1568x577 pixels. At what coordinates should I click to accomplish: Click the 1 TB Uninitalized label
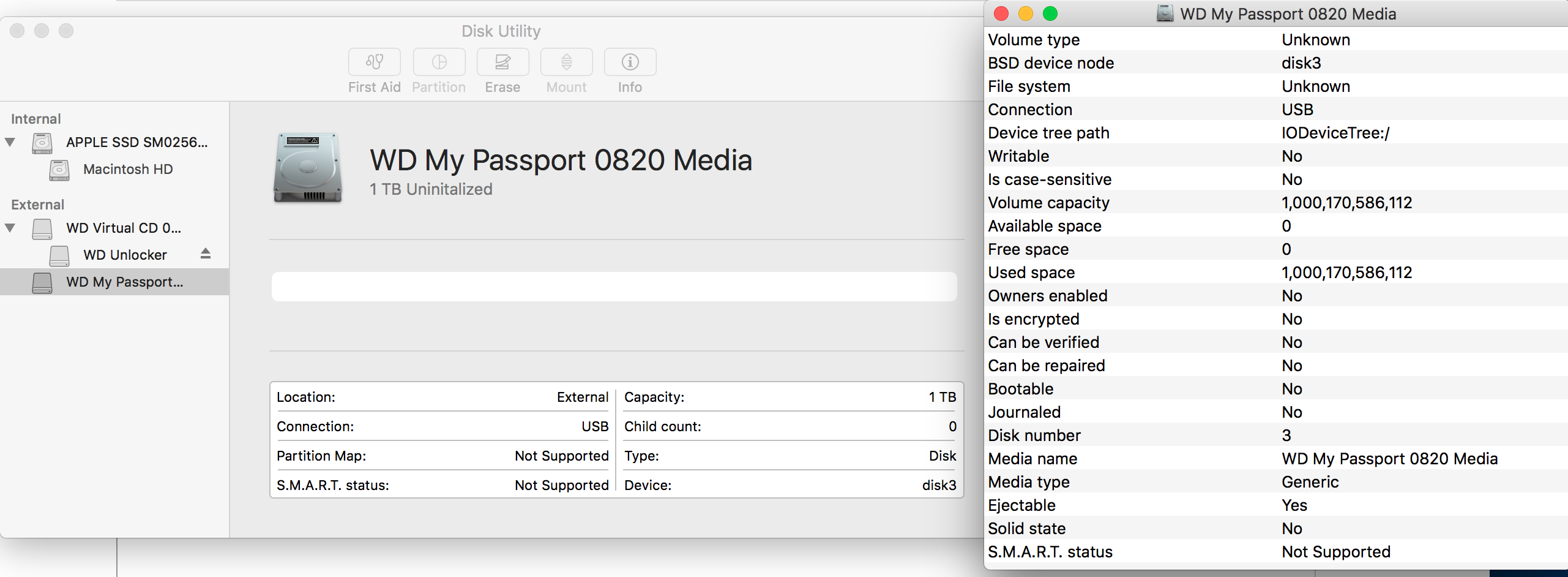(430, 189)
